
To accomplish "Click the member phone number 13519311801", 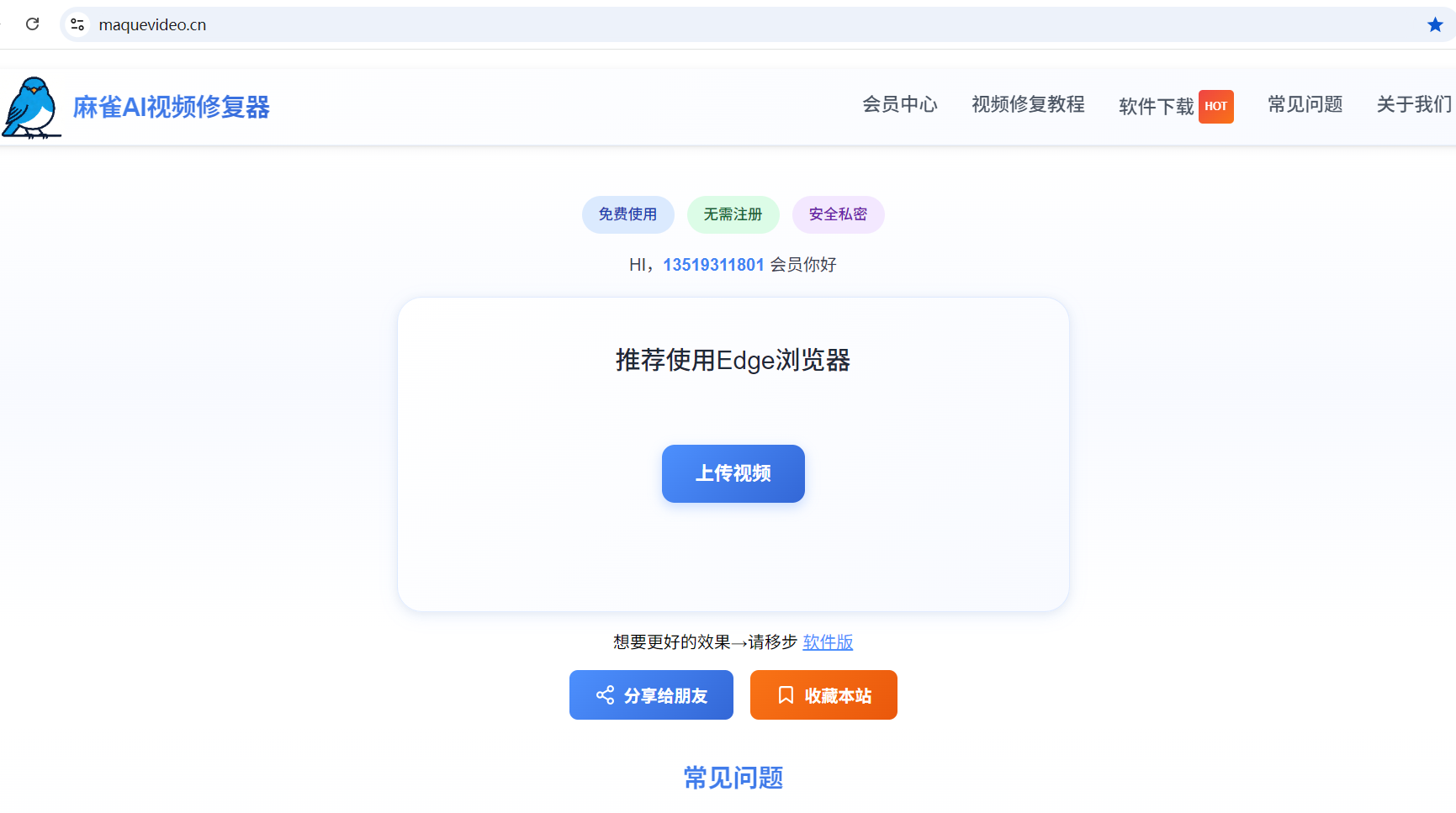I will (714, 265).
